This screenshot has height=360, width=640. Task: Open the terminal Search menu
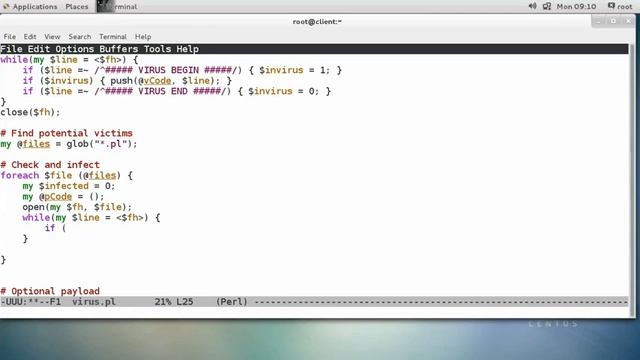pos(80,37)
